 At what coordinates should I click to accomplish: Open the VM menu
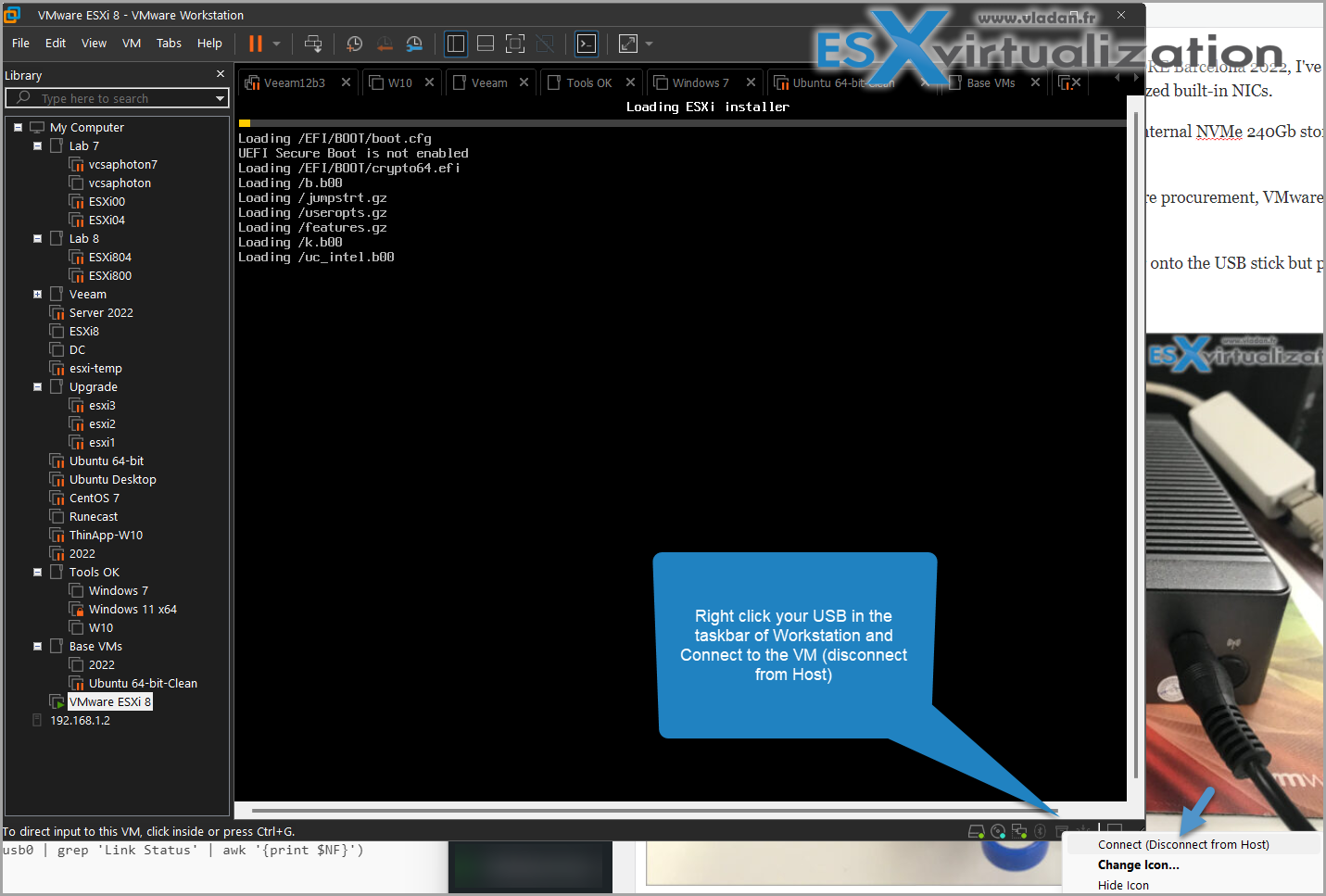point(132,44)
